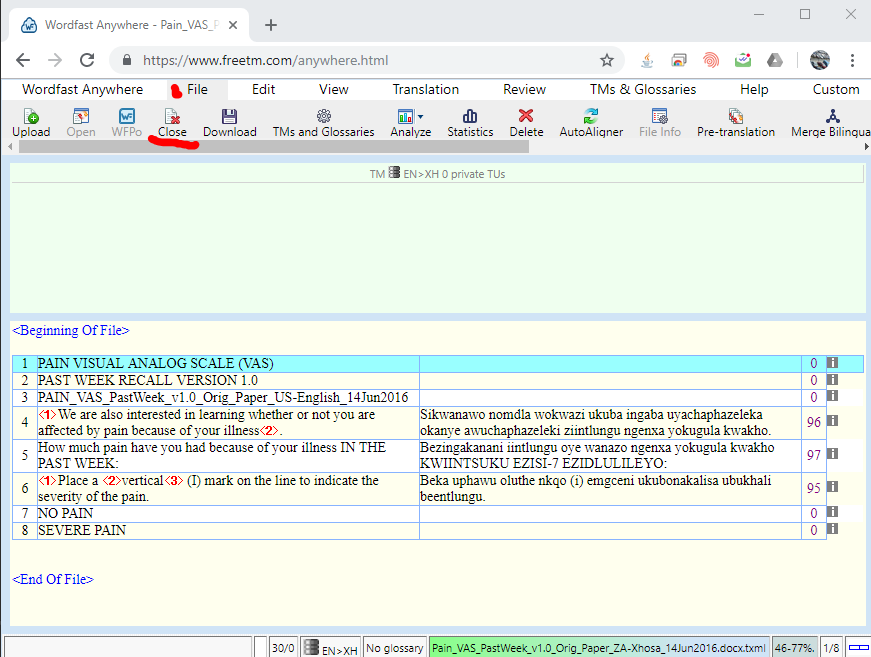The width and height of the screenshot is (871, 657).
Task: Launch the AutoAligner tool
Action: 591,123
